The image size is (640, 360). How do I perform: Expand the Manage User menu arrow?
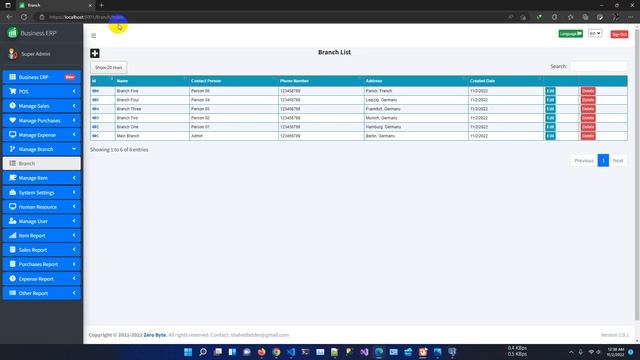click(74, 221)
